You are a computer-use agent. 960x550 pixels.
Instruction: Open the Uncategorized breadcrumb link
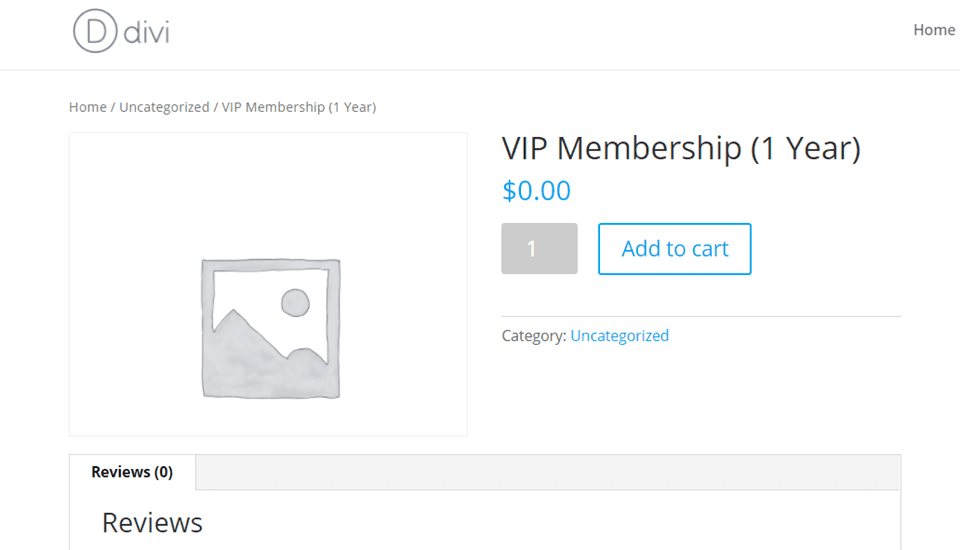point(164,107)
